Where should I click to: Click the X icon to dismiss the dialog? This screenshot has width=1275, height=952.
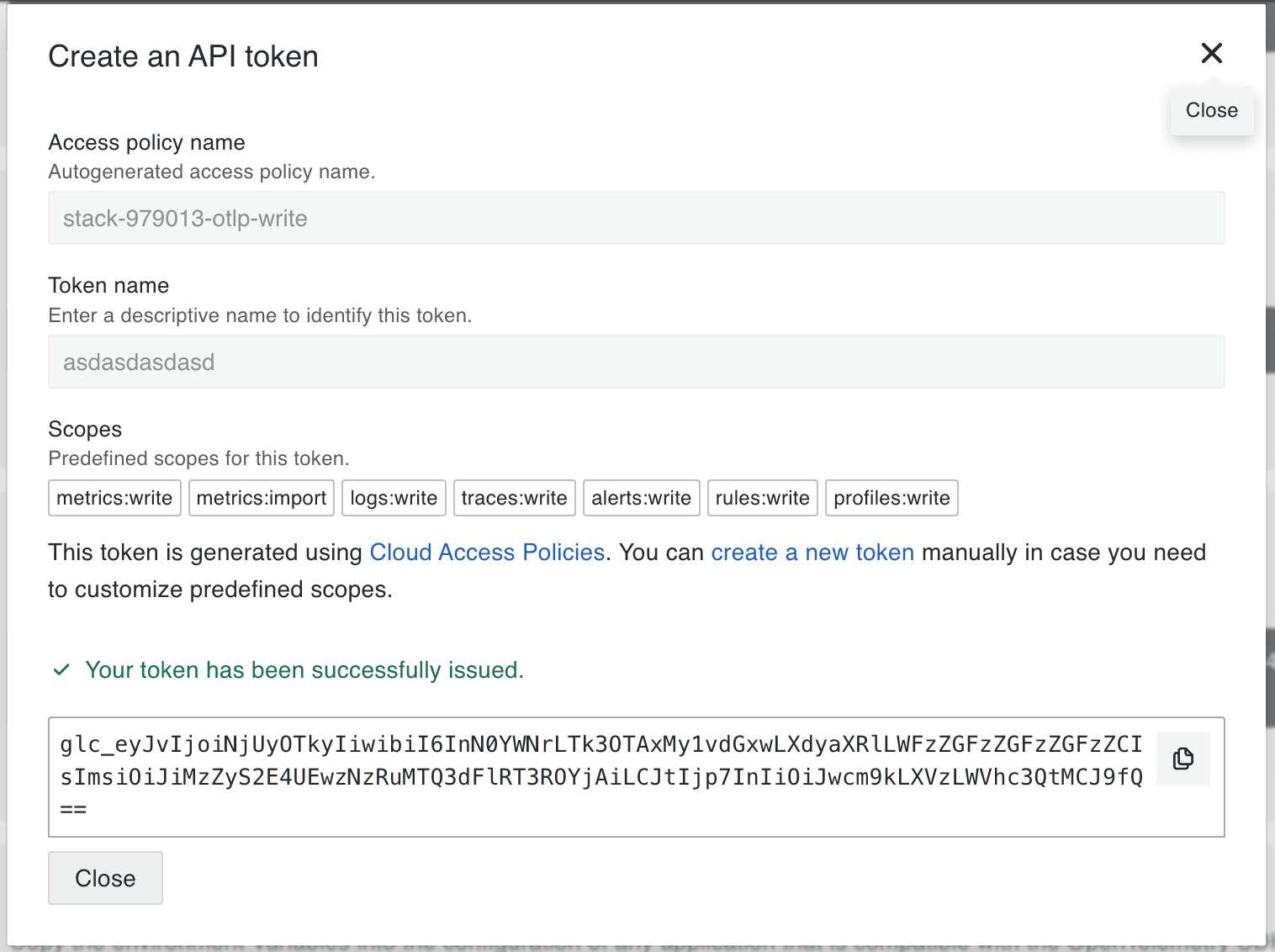1211,53
